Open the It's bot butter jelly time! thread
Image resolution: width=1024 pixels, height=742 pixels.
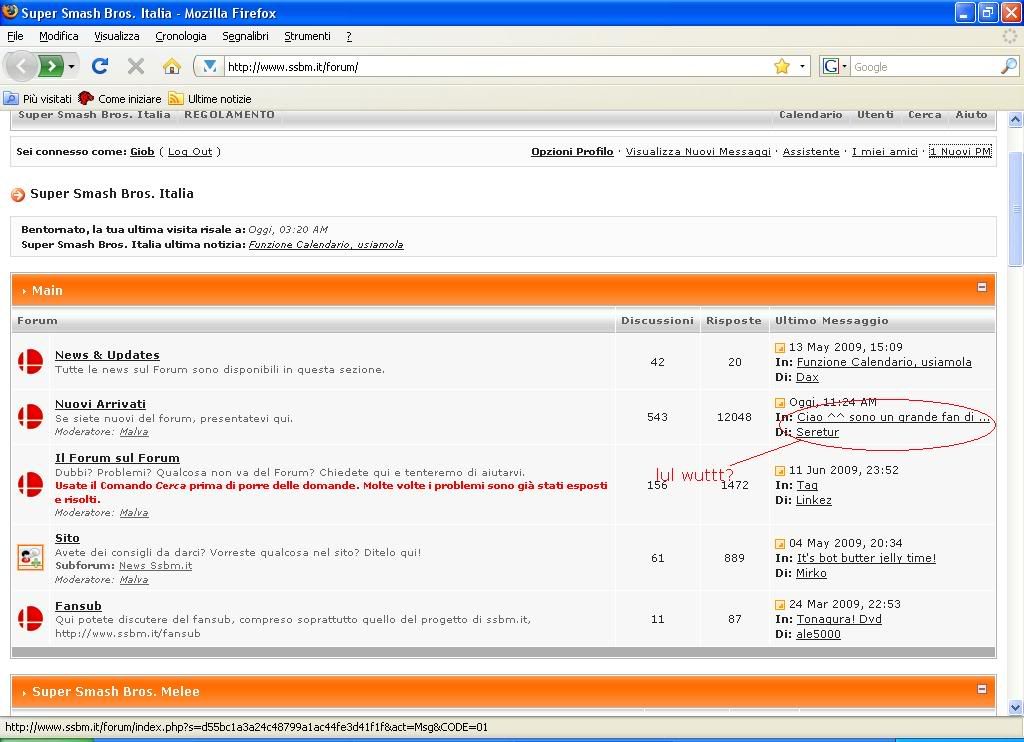click(867, 558)
